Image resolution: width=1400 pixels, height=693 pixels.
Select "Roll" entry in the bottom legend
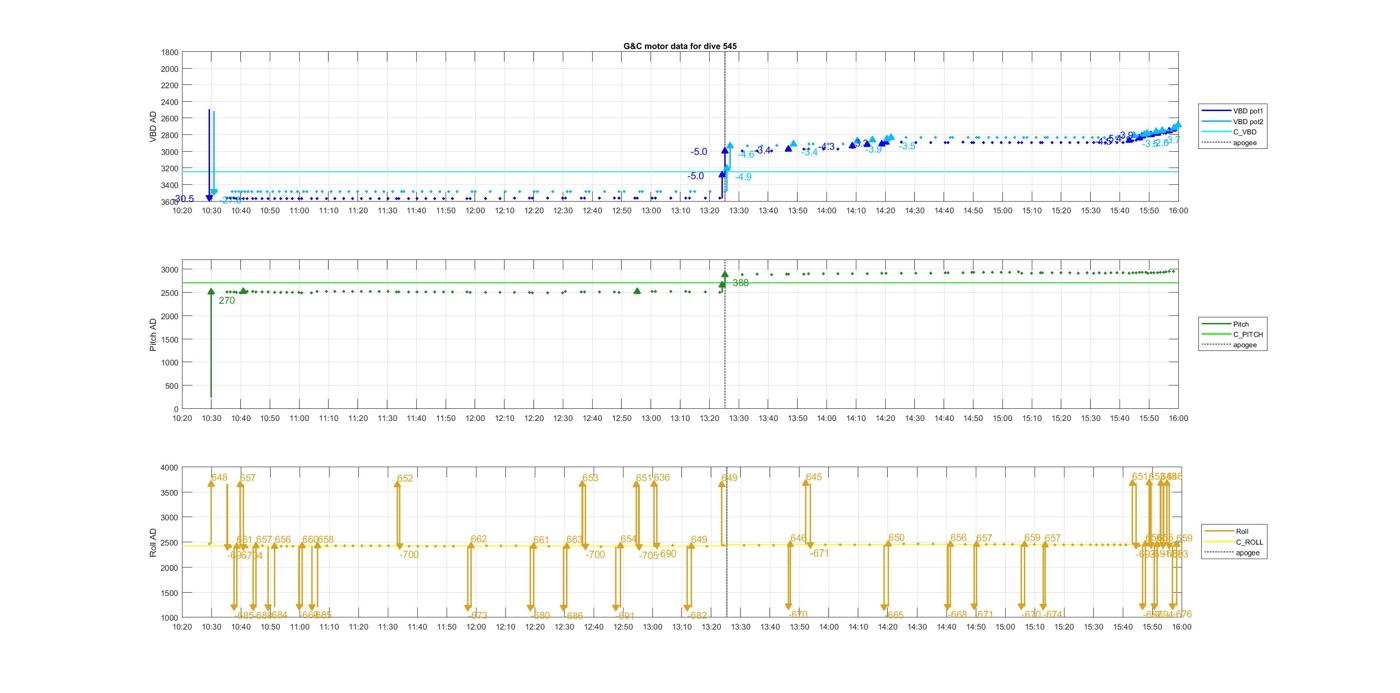pos(1242,531)
